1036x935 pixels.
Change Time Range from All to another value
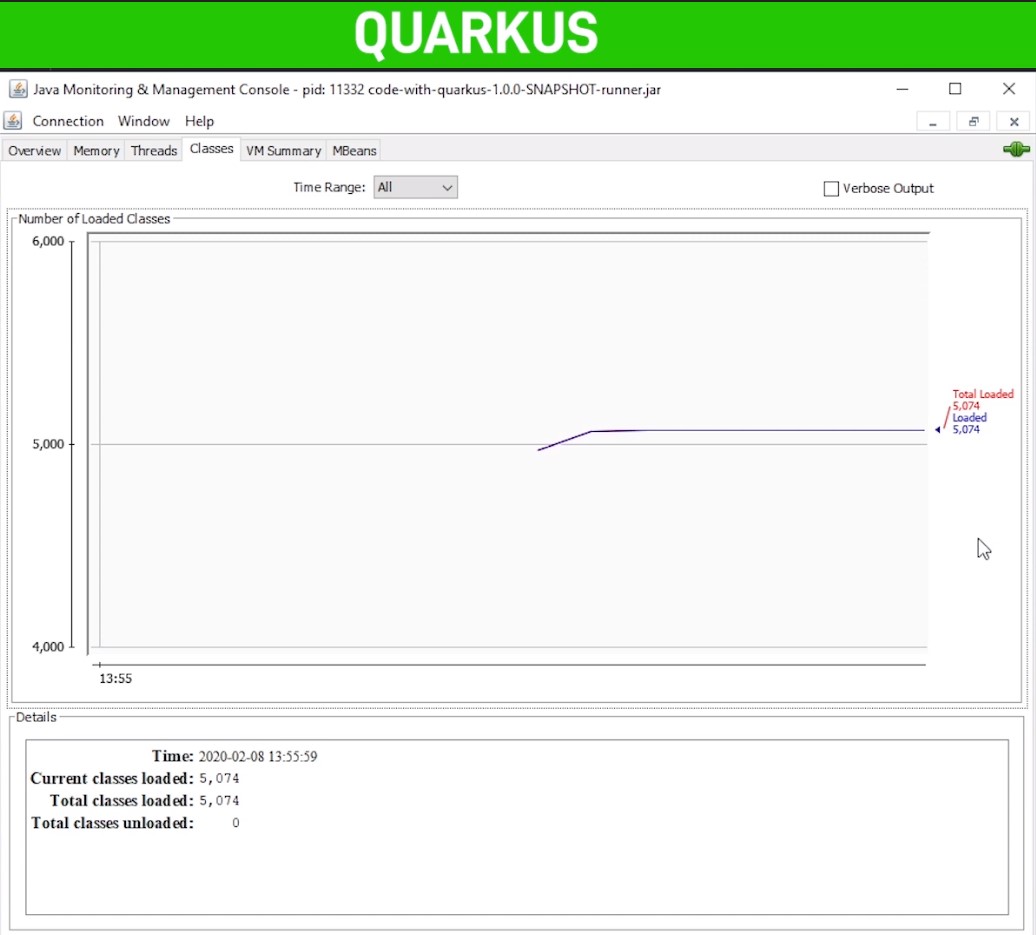[415, 187]
